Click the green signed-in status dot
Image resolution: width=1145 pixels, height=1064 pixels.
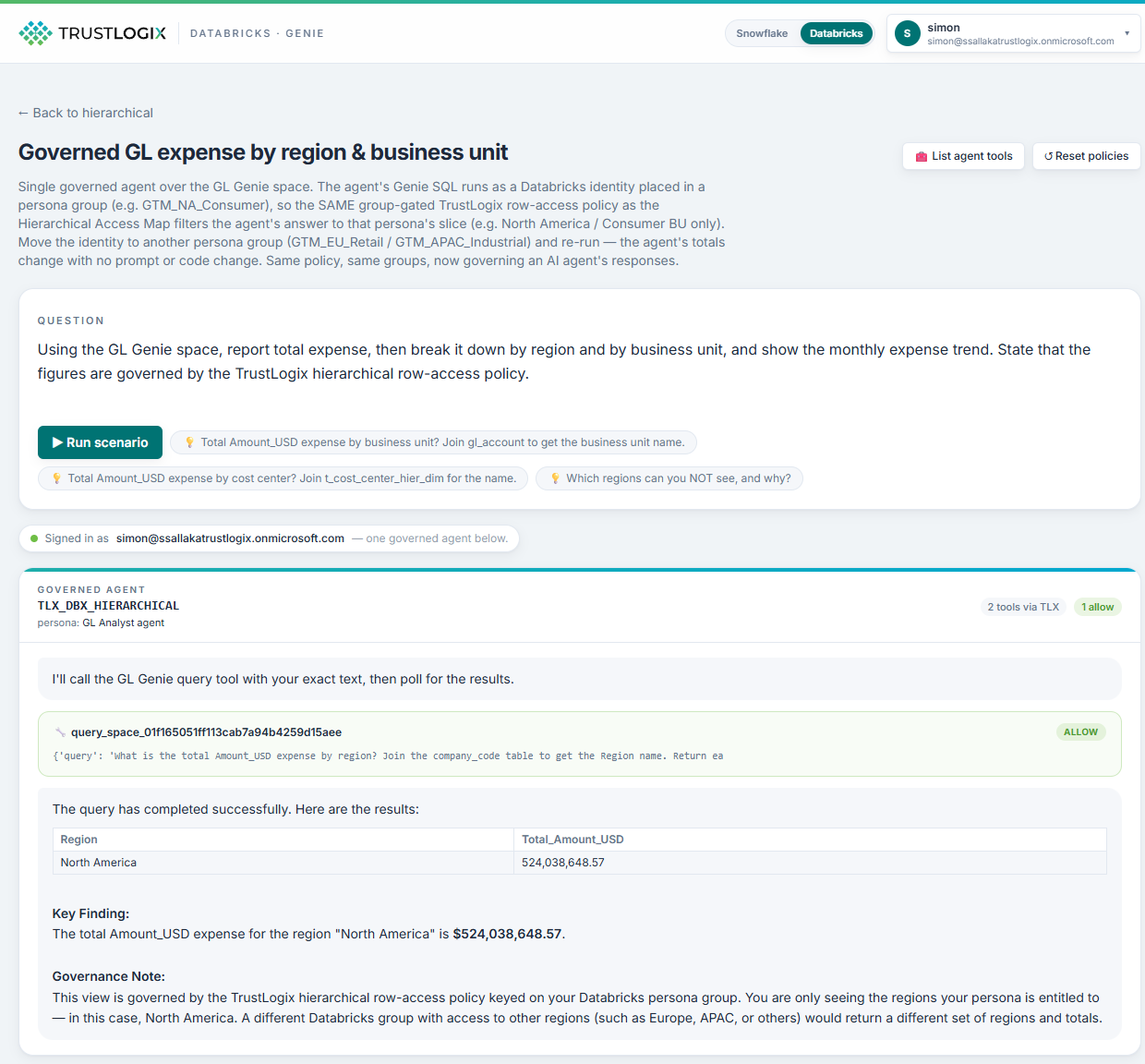coord(34,538)
